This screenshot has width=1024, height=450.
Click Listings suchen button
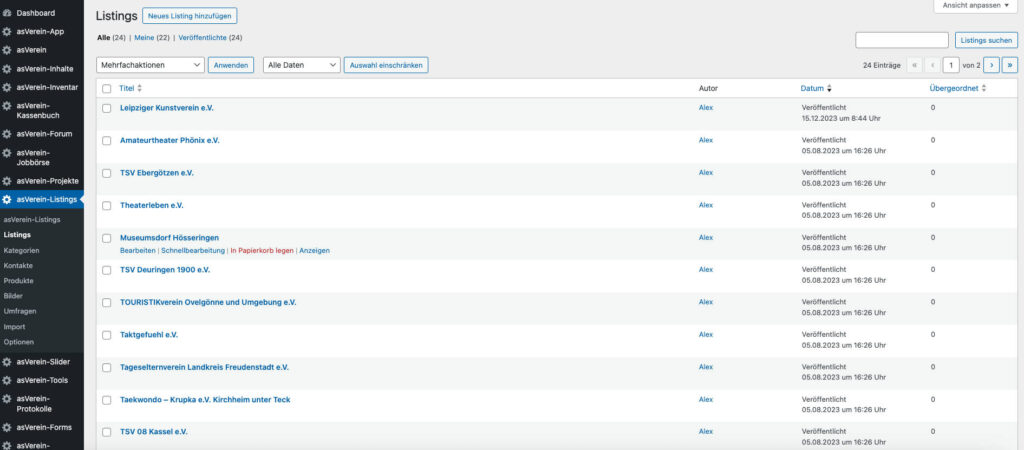click(x=986, y=40)
